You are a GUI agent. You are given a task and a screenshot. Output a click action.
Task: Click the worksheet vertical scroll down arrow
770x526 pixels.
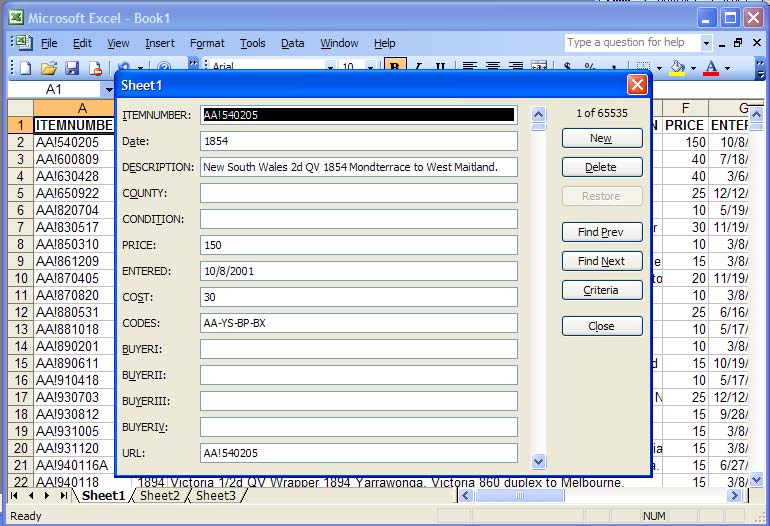[x=757, y=478]
